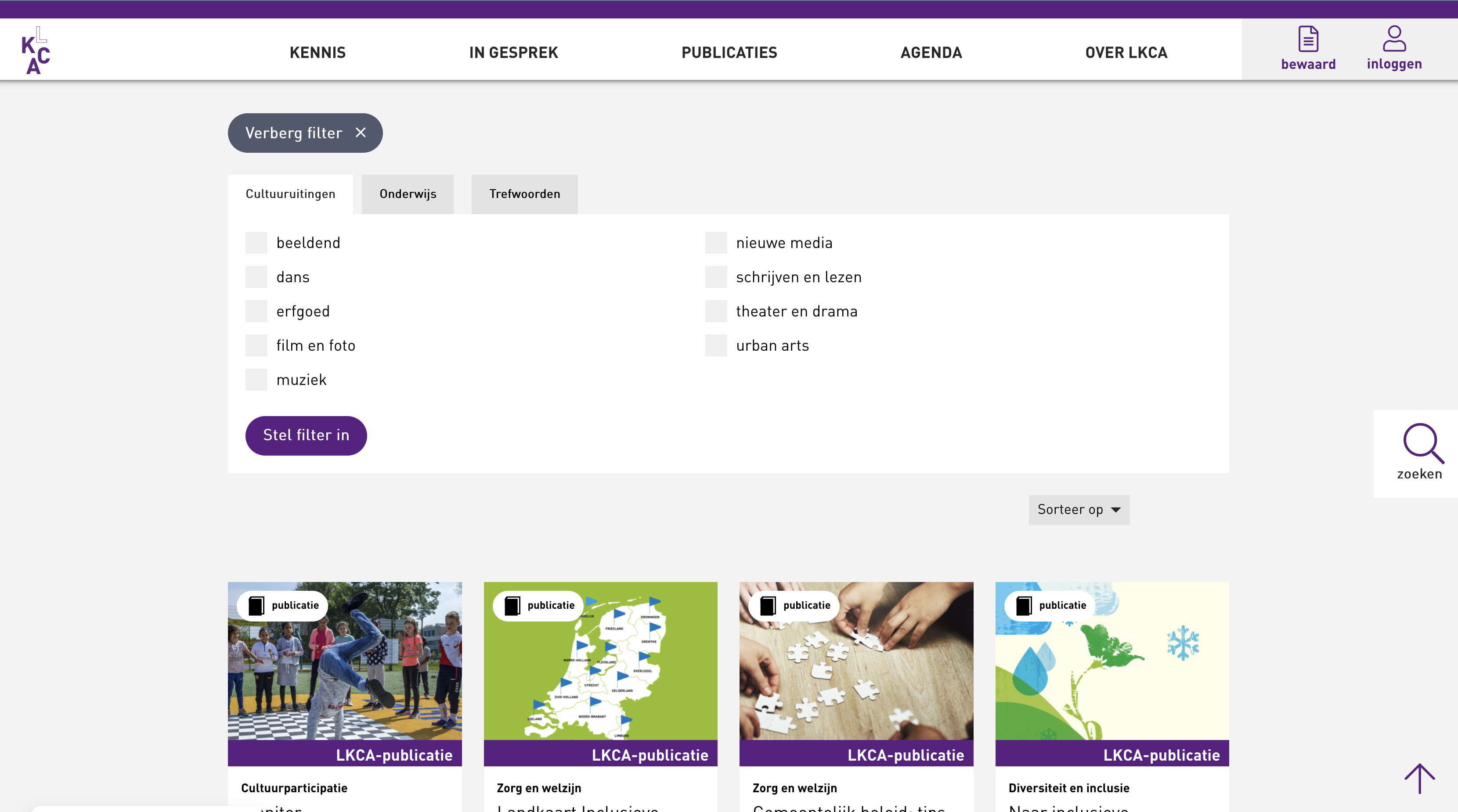Click LKCA-publicatie banner on breakdance card
The height and width of the screenshot is (812, 1458).
tap(345, 753)
